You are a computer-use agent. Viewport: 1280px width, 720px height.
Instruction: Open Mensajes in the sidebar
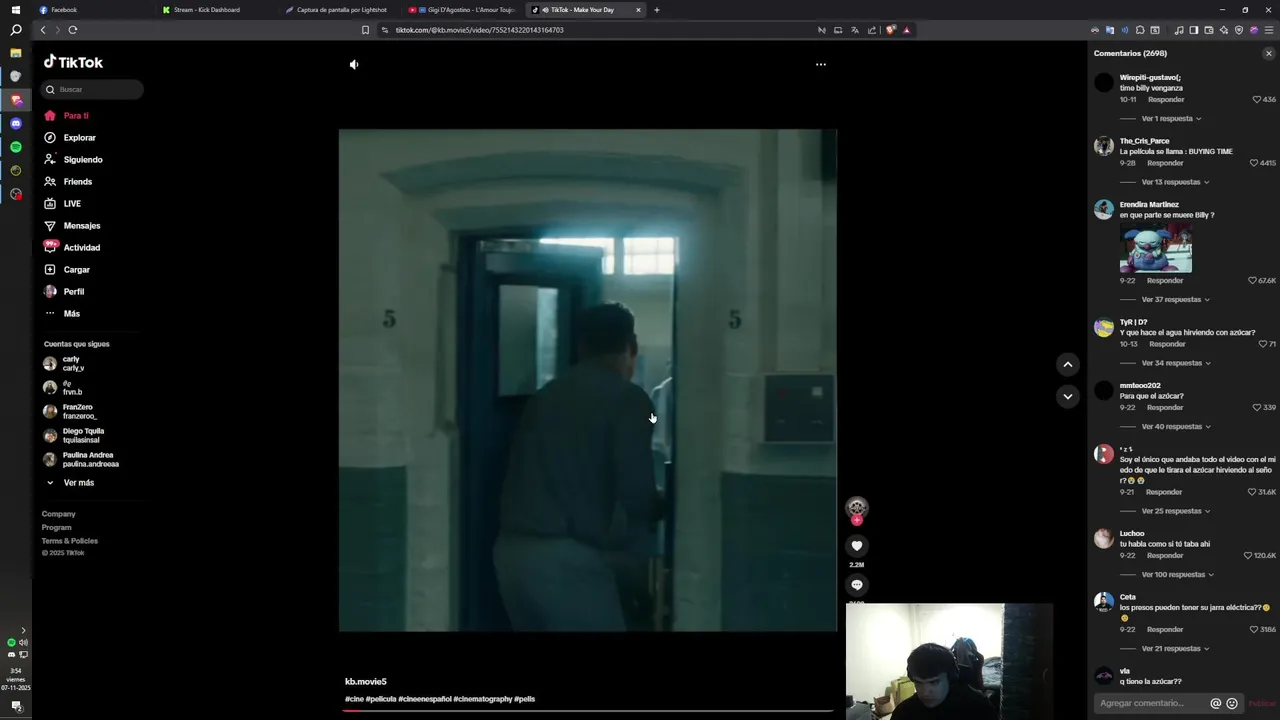(x=72, y=226)
